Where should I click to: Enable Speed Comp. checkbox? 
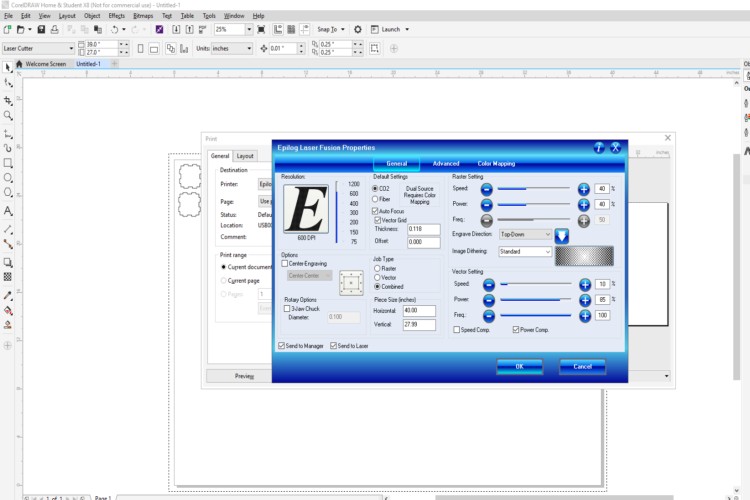(457, 330)
